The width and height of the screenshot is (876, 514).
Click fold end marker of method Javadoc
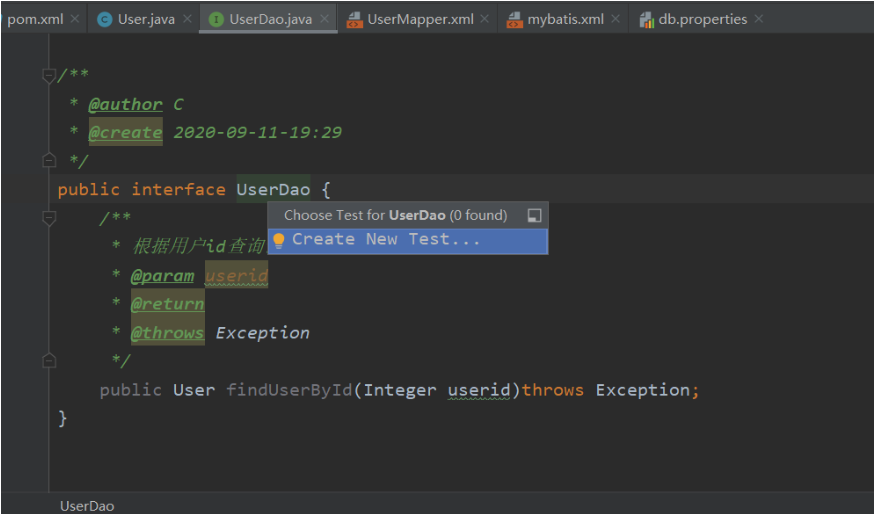pos(49,360)
